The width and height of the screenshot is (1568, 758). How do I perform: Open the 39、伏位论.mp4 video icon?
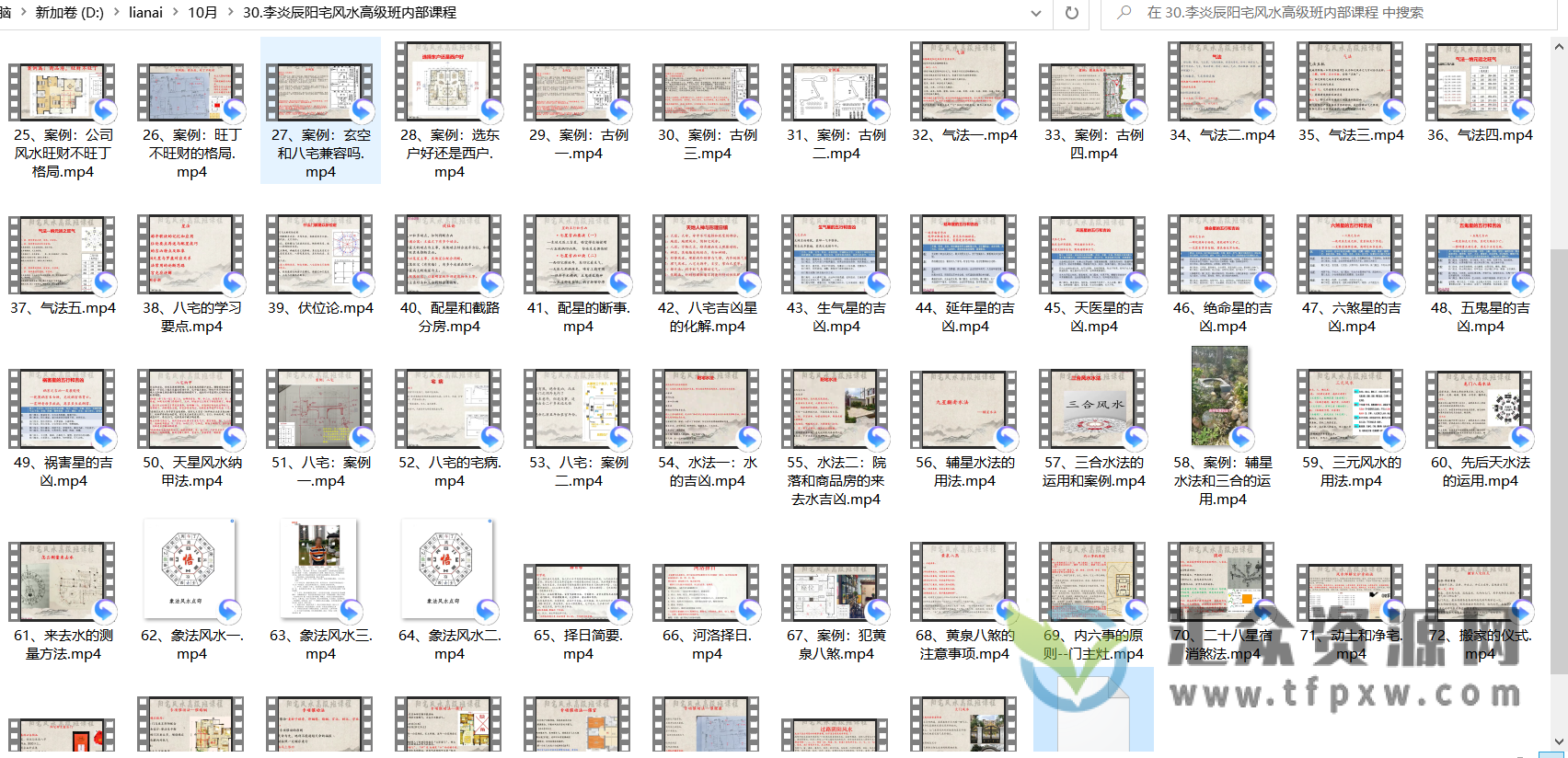(x=320, y=256)
